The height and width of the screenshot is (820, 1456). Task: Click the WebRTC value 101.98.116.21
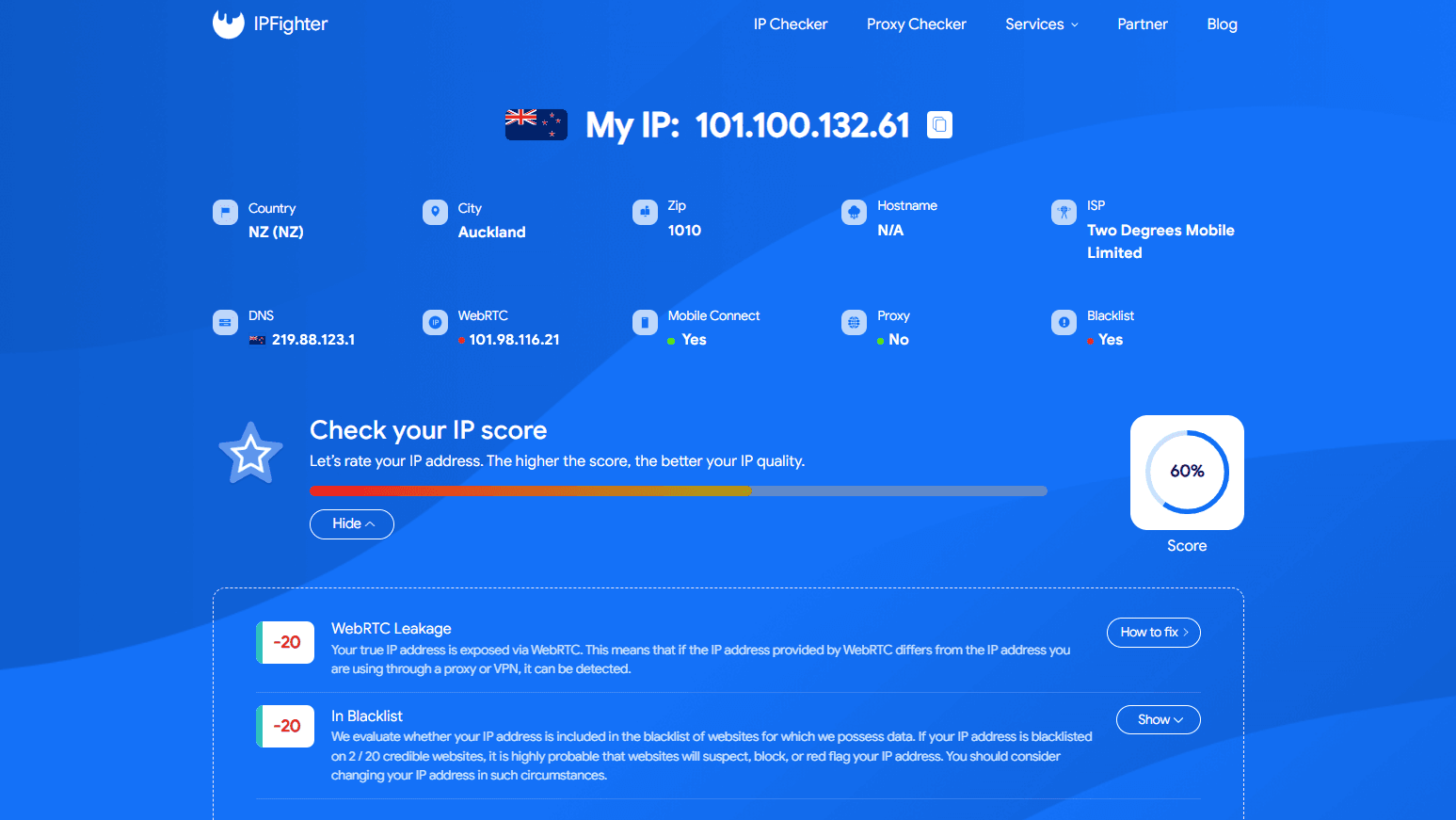click(x=515, y=340)
